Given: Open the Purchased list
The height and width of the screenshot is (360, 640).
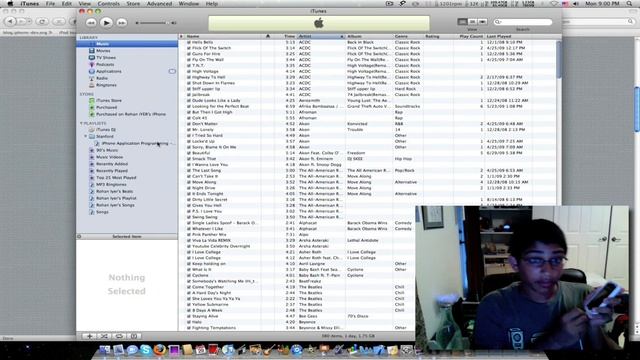Looking at the screenshot, I should pyautogui.click(x=106, y=107).
